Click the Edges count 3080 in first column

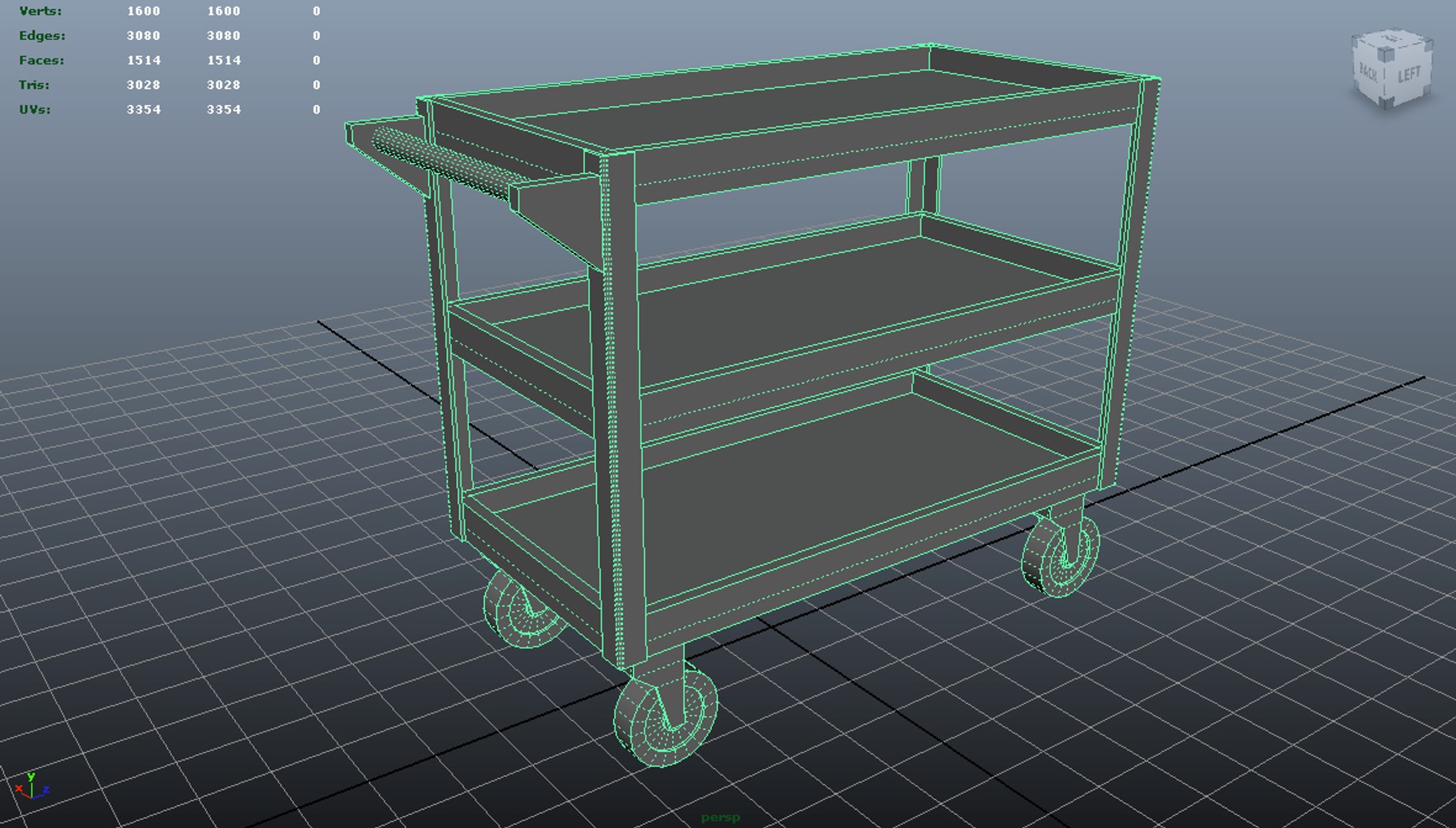point(143,35)
